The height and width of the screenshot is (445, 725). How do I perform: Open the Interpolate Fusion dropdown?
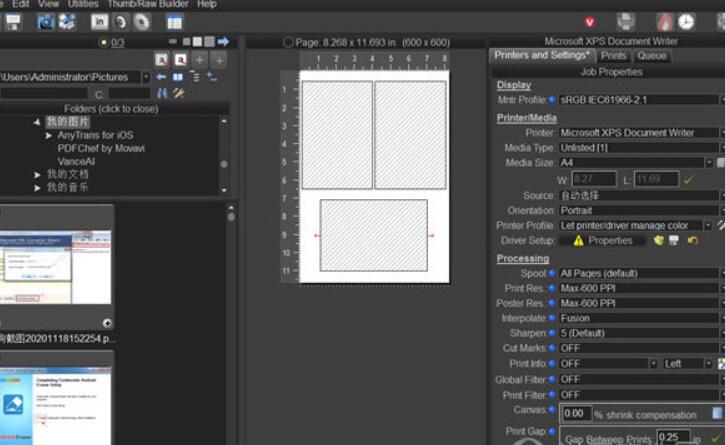pyautogui.click(x=722, y=318)
